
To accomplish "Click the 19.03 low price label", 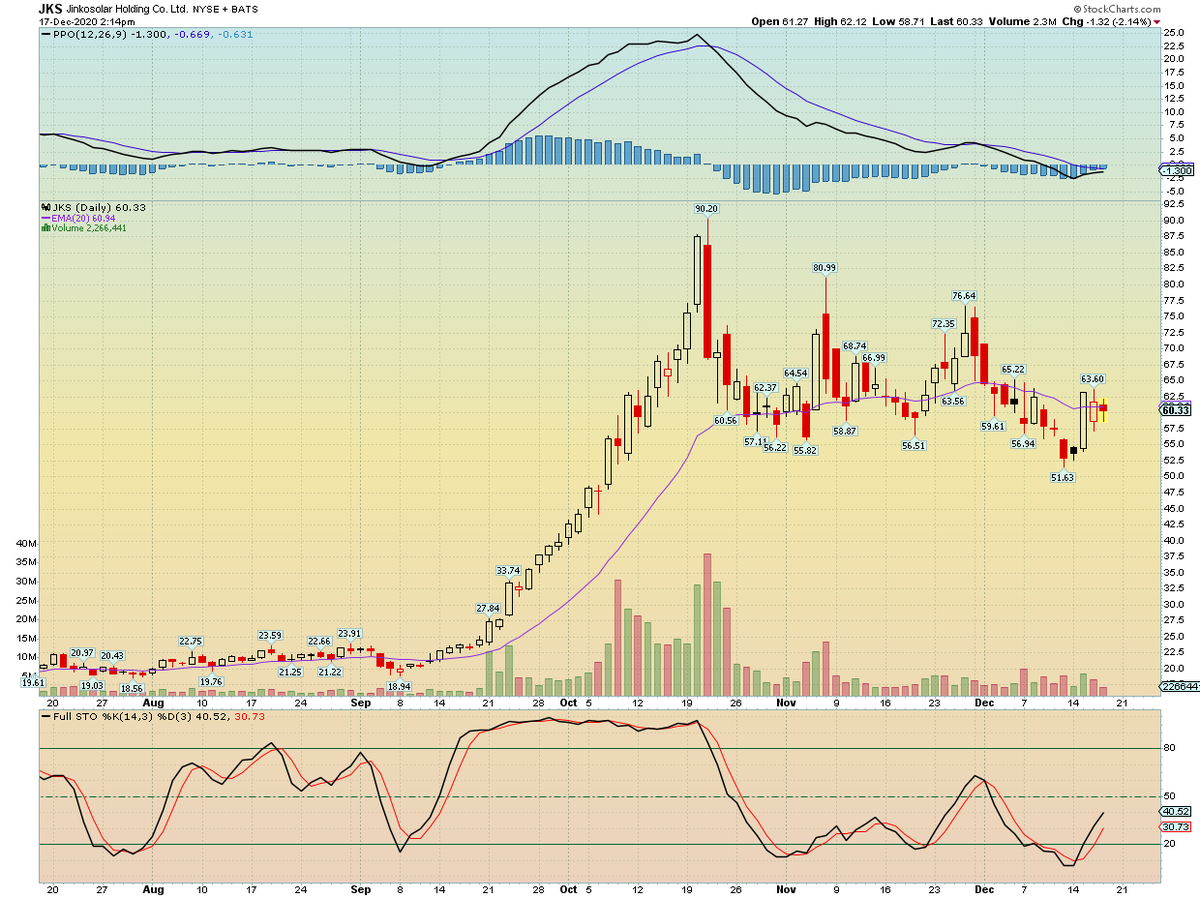I will pyautogui.click(x=92, y=686).
